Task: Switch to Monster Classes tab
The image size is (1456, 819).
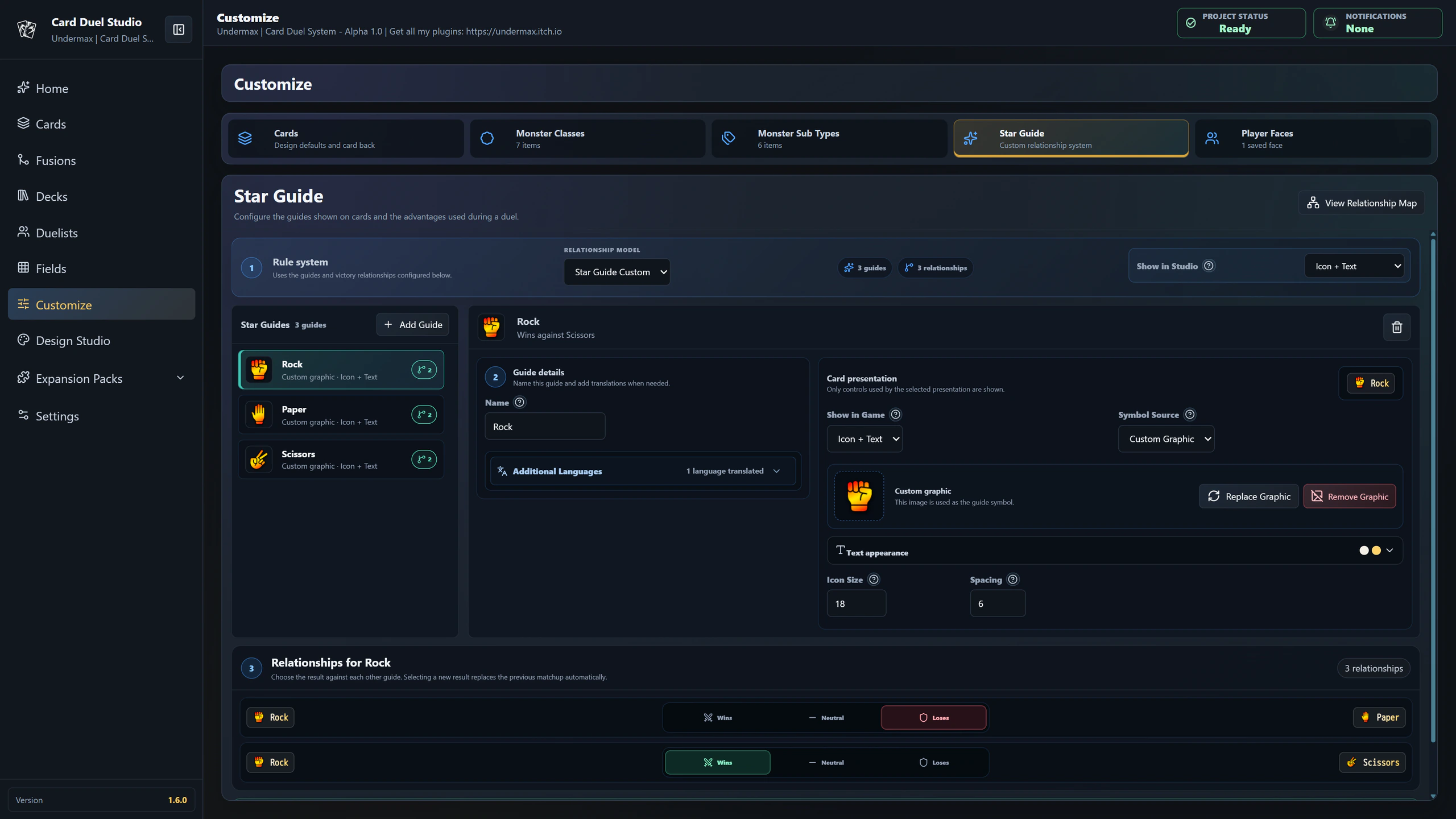Action: [588, 138]
